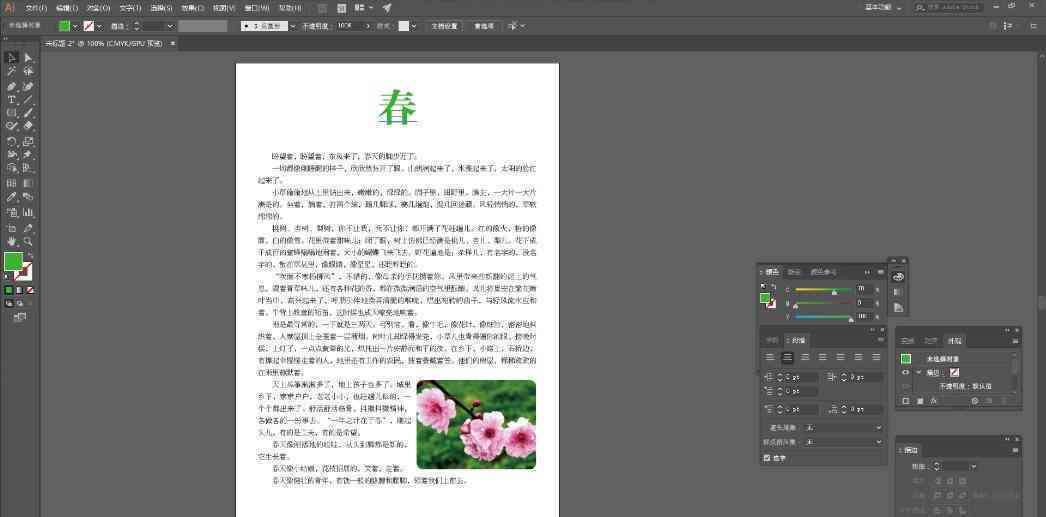
Task: Set paragraph to align right
Action: 805,358
